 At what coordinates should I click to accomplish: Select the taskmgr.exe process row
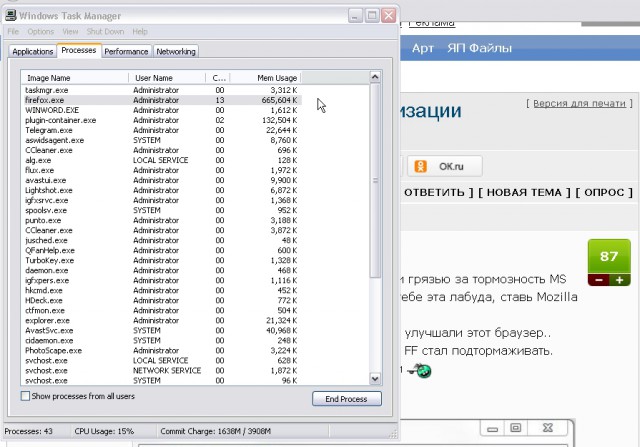(162, 90)
